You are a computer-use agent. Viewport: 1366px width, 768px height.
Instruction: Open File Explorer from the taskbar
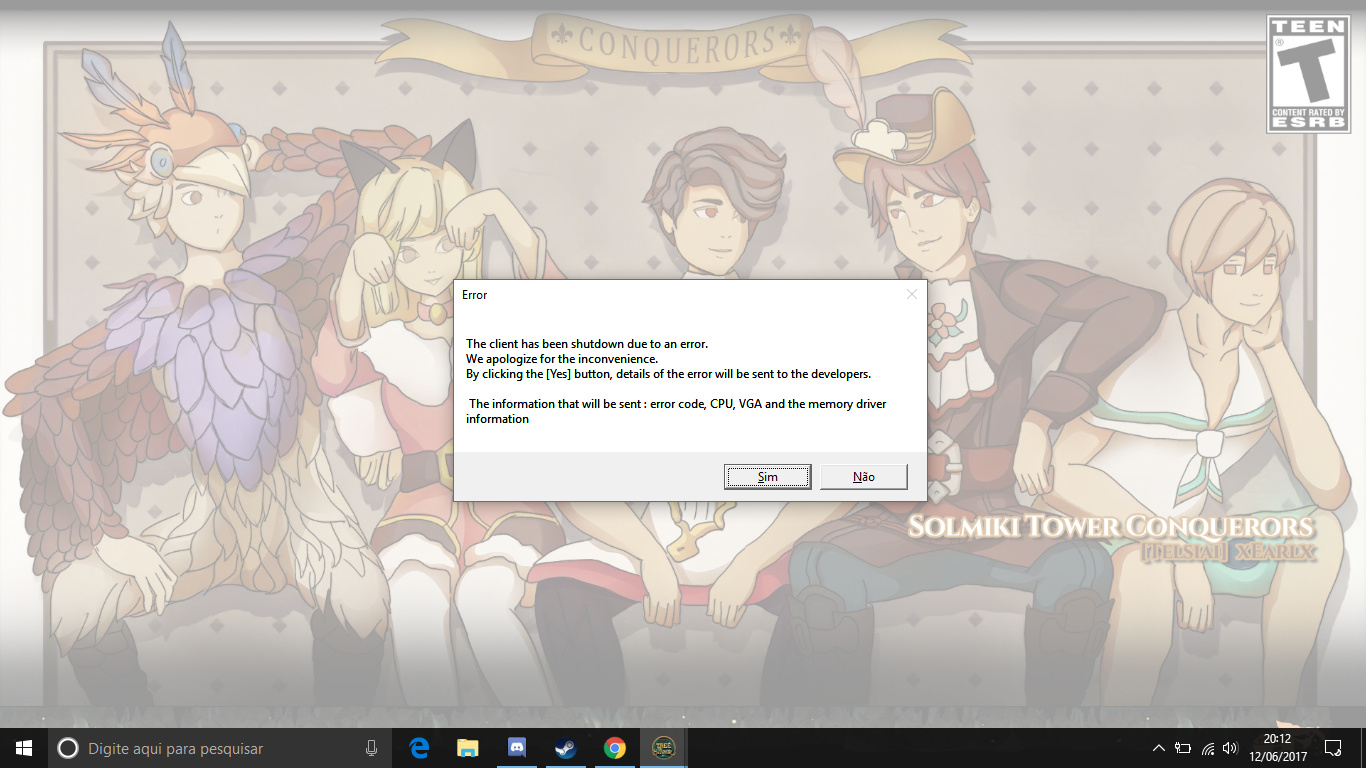pos(468,748)
